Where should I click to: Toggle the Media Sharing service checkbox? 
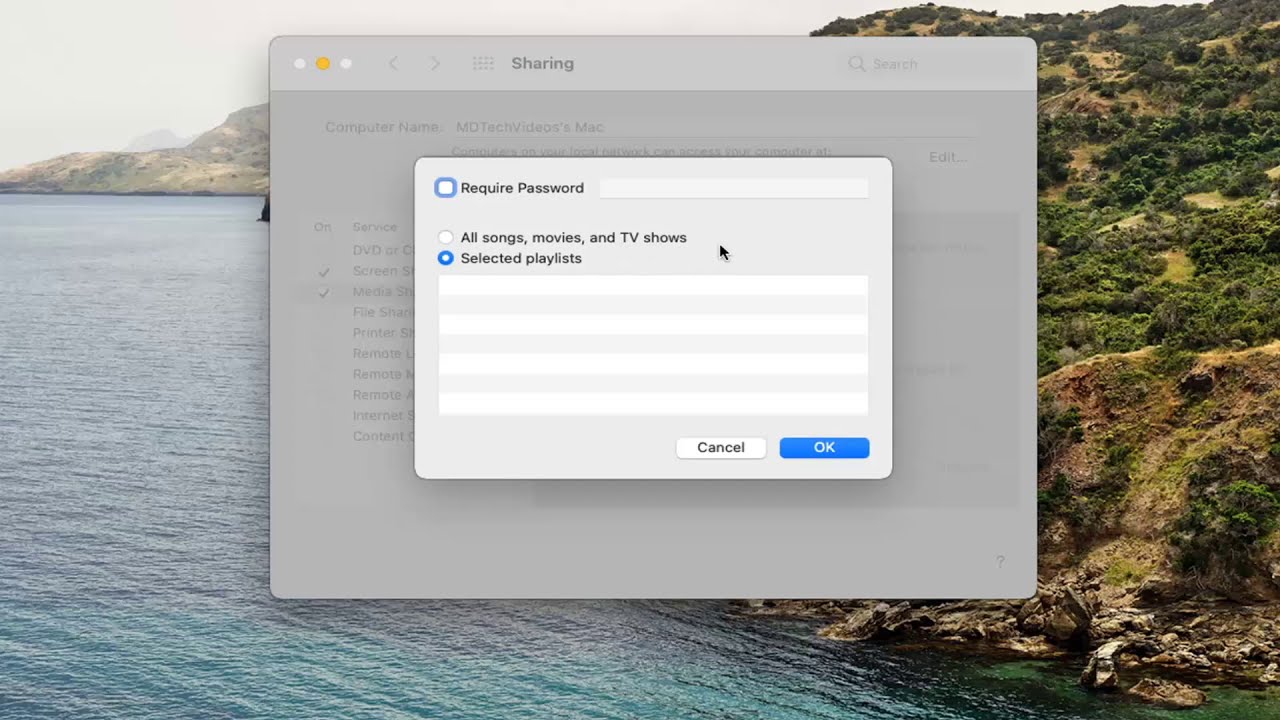click(324, 293)
